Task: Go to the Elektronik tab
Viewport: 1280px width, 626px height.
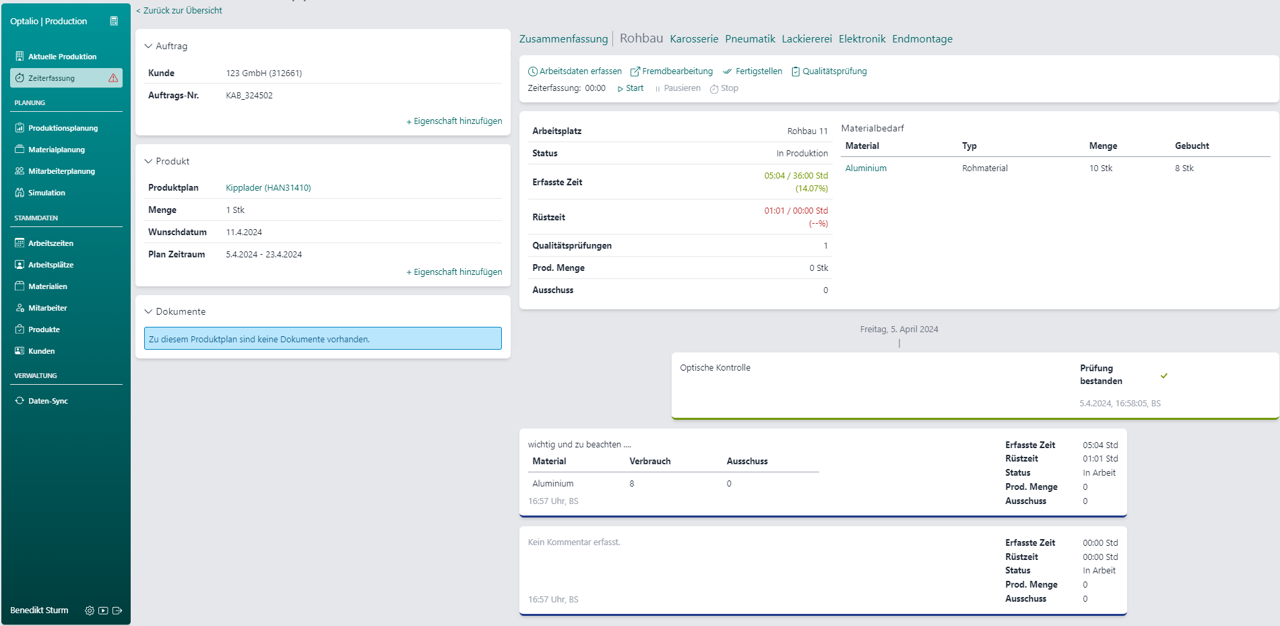Action: 862,39
